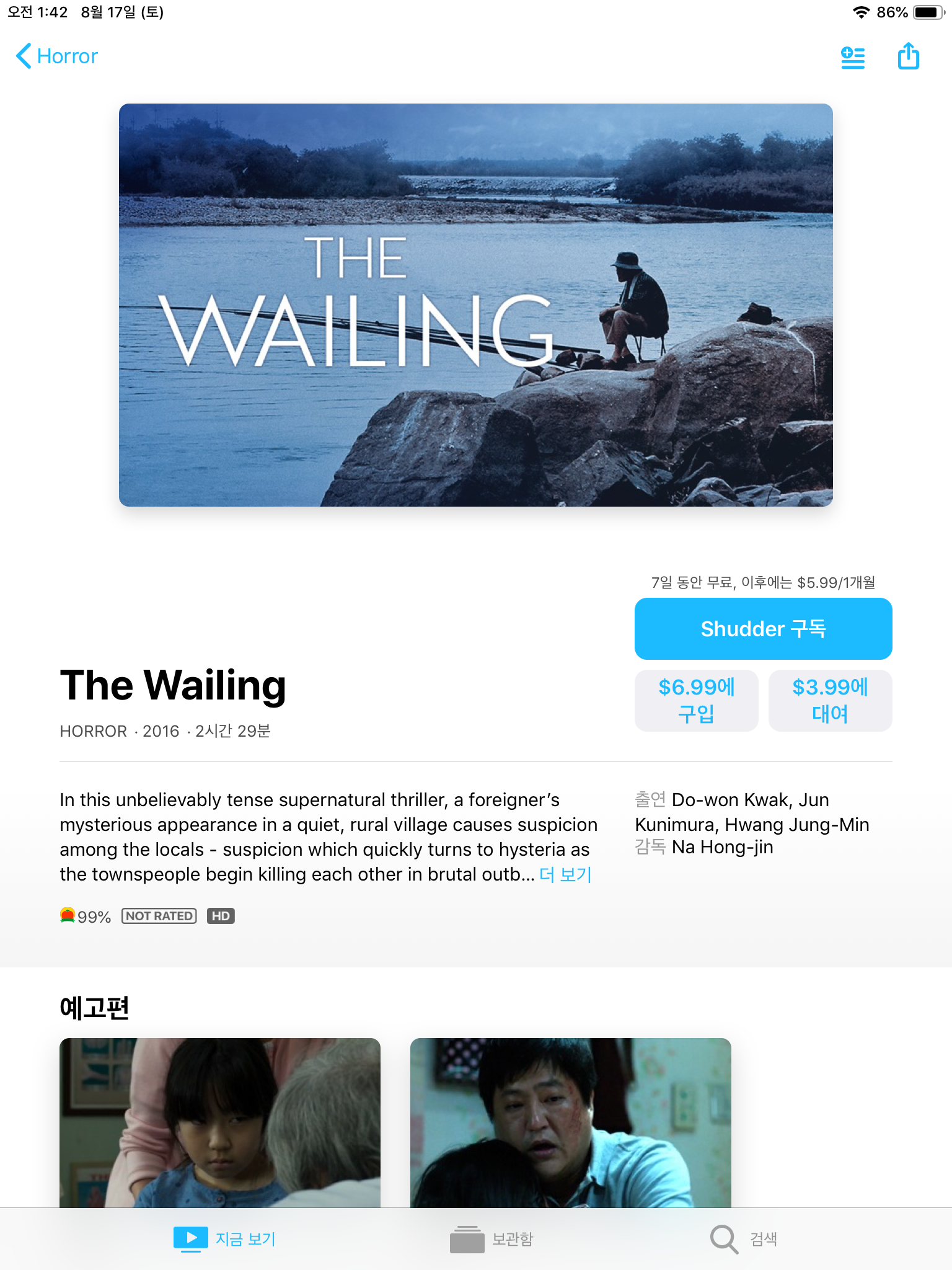The width and height of the screenshot is (952, 1270).
Task: Tap the Add to Up Next list icon
Action: click(x=853, y=57)
